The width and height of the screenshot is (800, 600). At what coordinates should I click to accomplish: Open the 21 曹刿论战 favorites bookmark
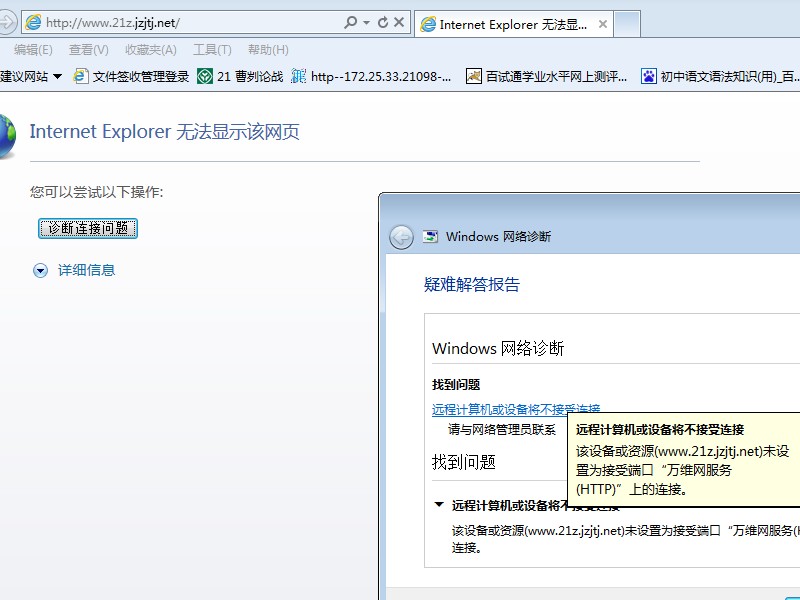(240, 76)
